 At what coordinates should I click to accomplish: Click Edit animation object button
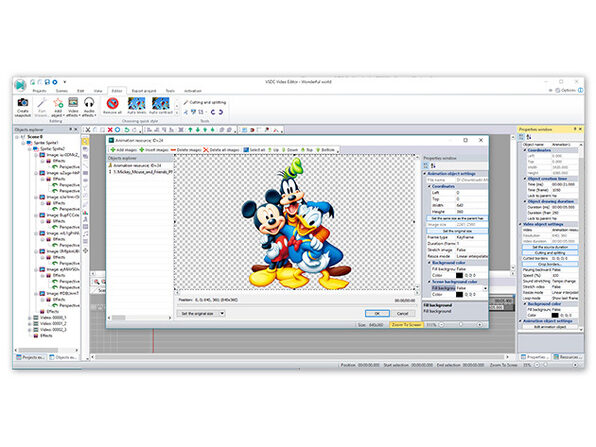pyautogui.click(x=550, y=327)
